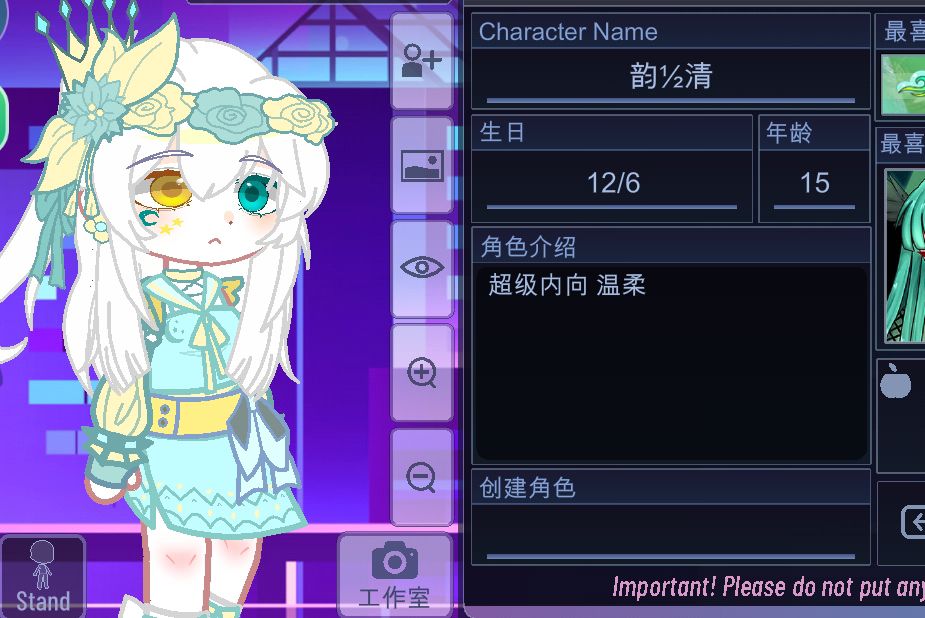Edit the birthday field showing 12/6
The width and height of the screenshot is (925, 618).
[x=612, y=184]
